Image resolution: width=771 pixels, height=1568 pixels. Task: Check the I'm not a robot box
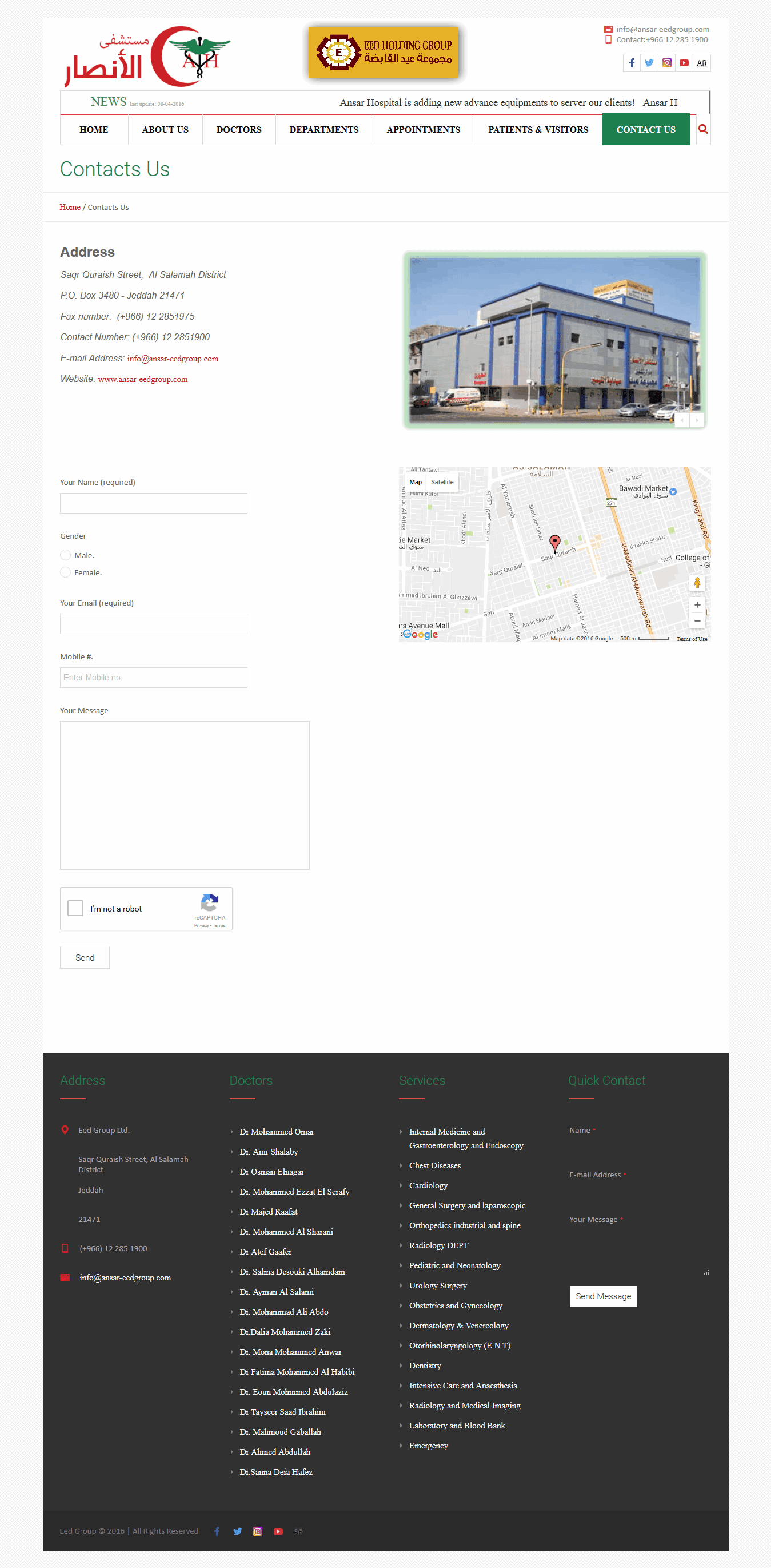point(75,908)
